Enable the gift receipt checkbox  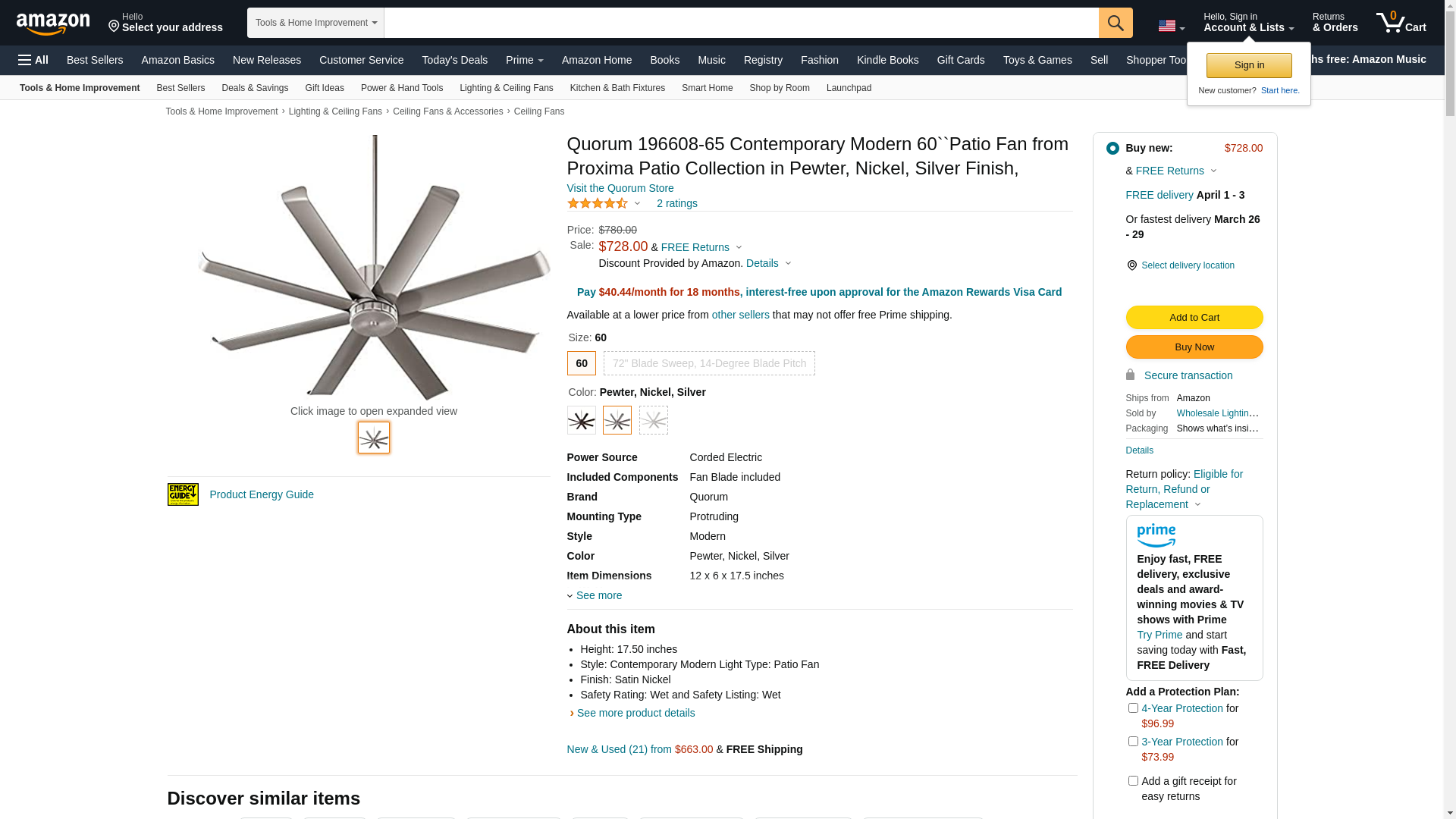[1133, 780]
